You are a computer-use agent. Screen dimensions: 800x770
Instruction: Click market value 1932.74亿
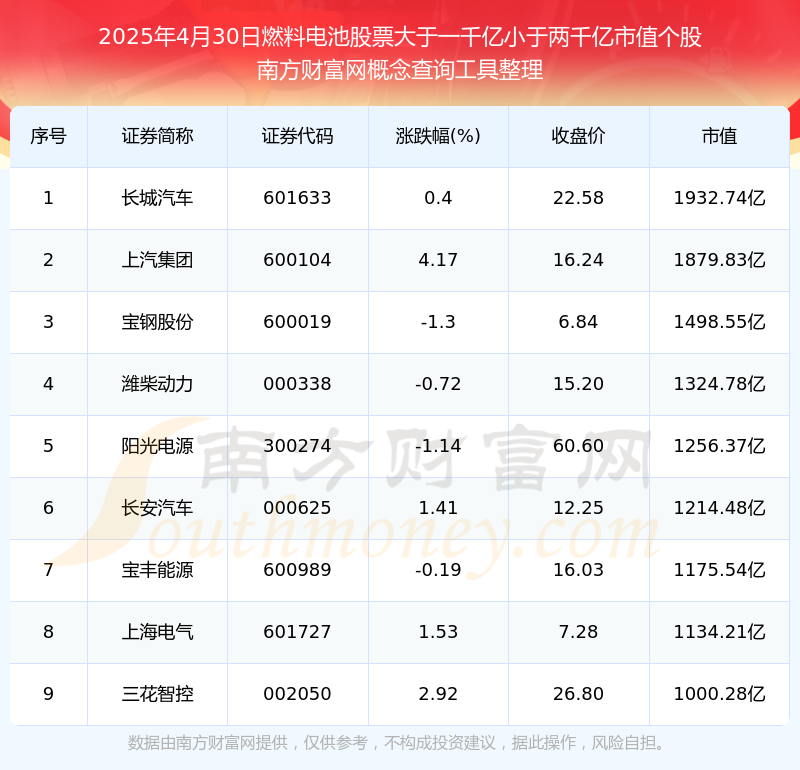(x=719, y=198)
